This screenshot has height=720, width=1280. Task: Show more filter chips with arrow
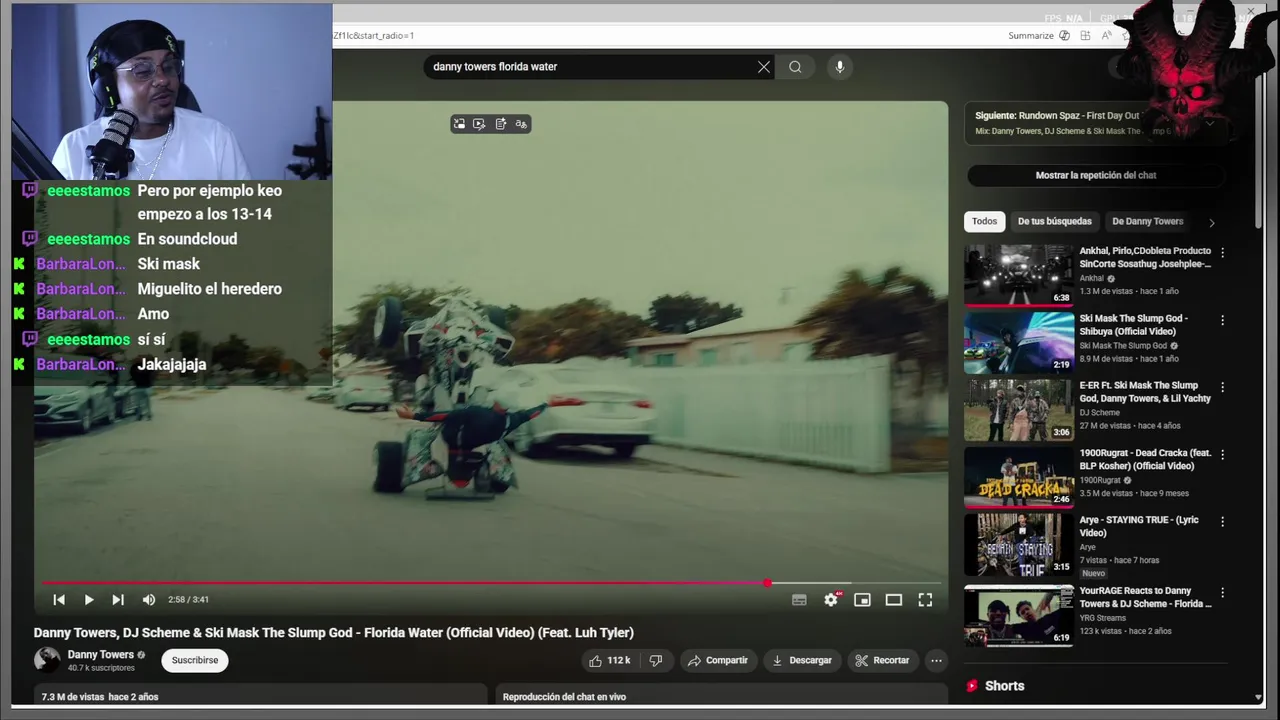point(1212,222)
